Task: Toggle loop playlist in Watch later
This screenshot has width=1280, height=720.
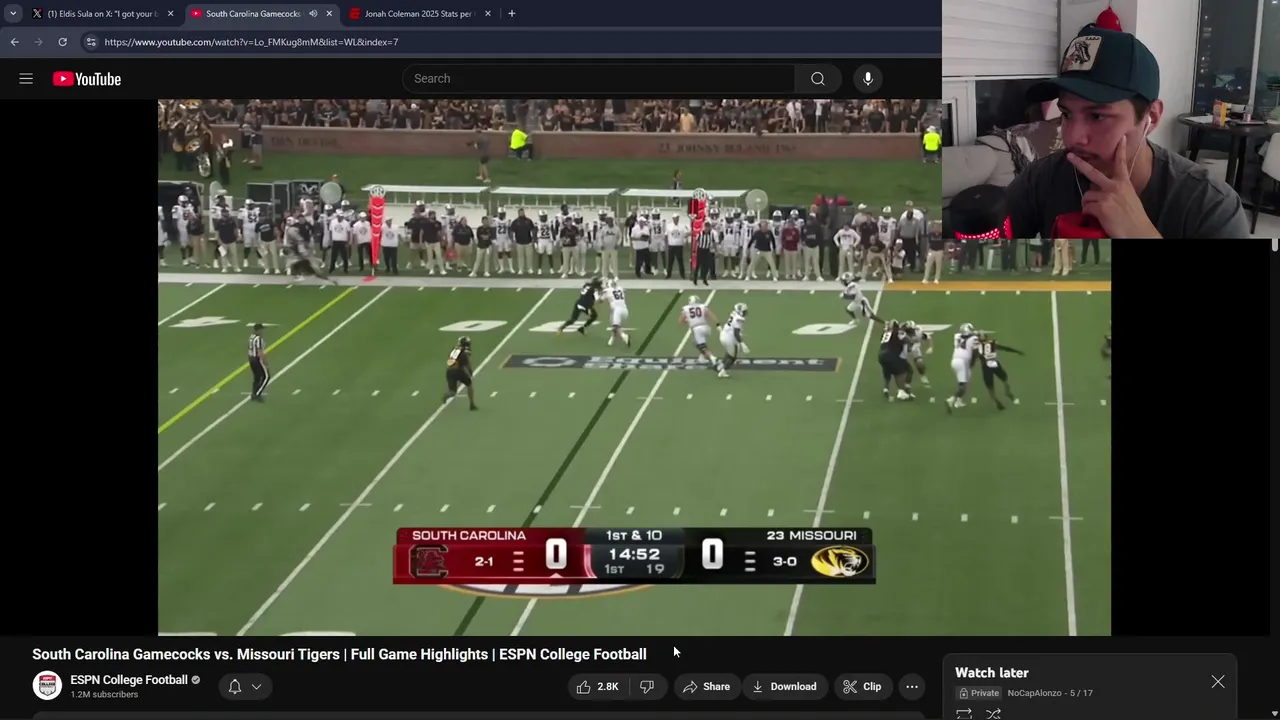Action: coord(964,714)
